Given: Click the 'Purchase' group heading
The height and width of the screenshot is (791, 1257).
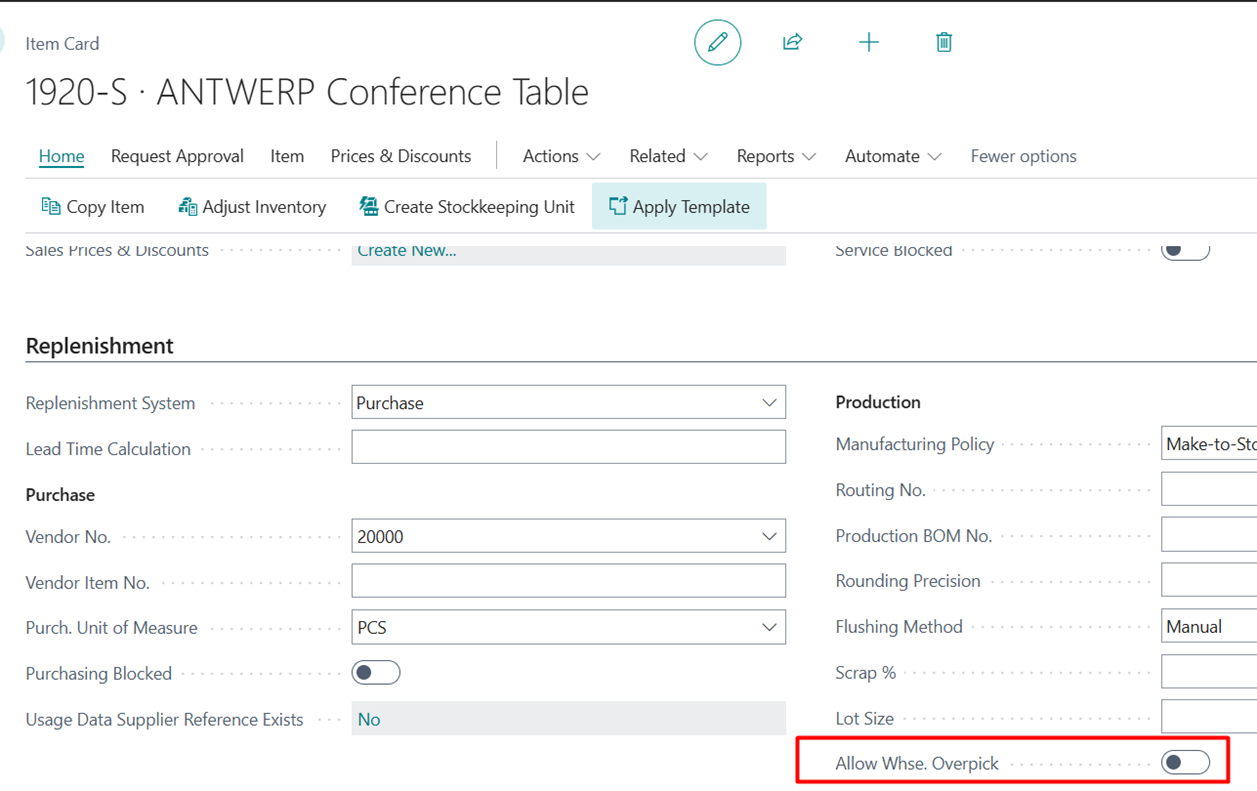Looking at the screenshot, I should point(60,495).
